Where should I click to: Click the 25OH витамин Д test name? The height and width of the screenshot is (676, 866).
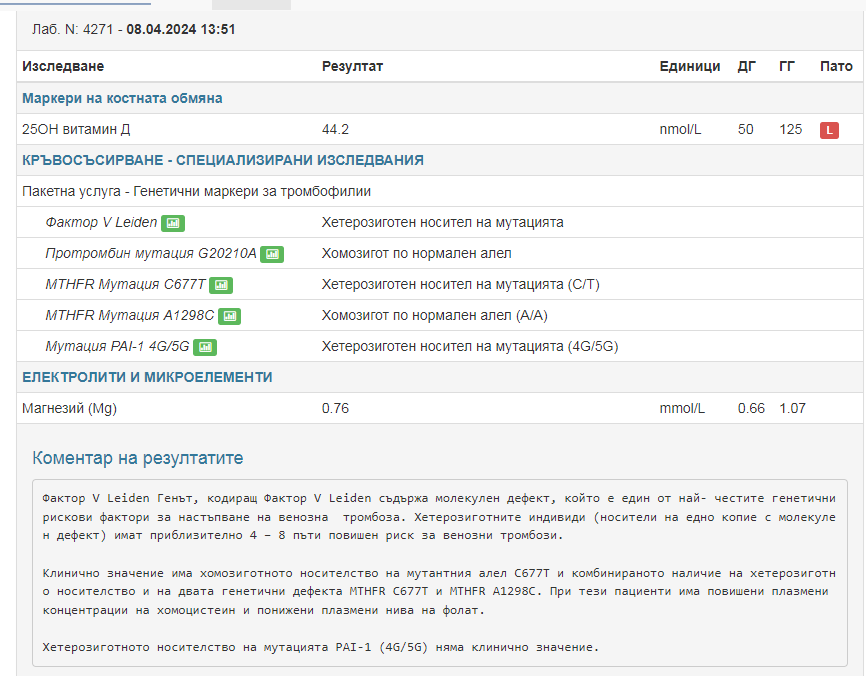(76, 129)
